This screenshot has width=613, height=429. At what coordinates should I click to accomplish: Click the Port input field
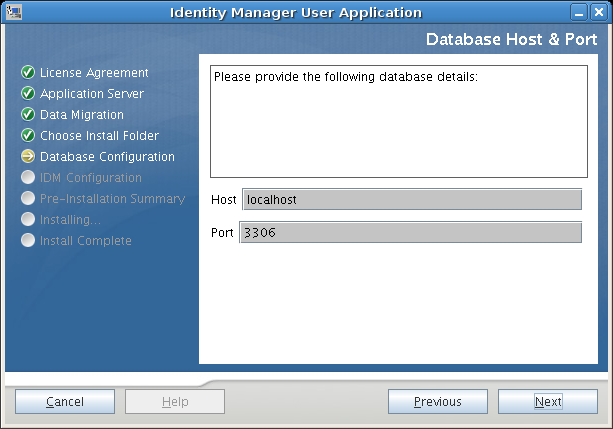(410, 233)
